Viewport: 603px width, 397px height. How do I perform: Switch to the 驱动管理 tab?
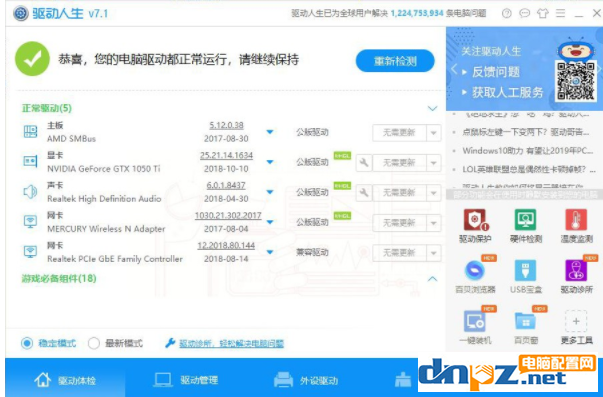pyautogui.click(x=185, y=380)
